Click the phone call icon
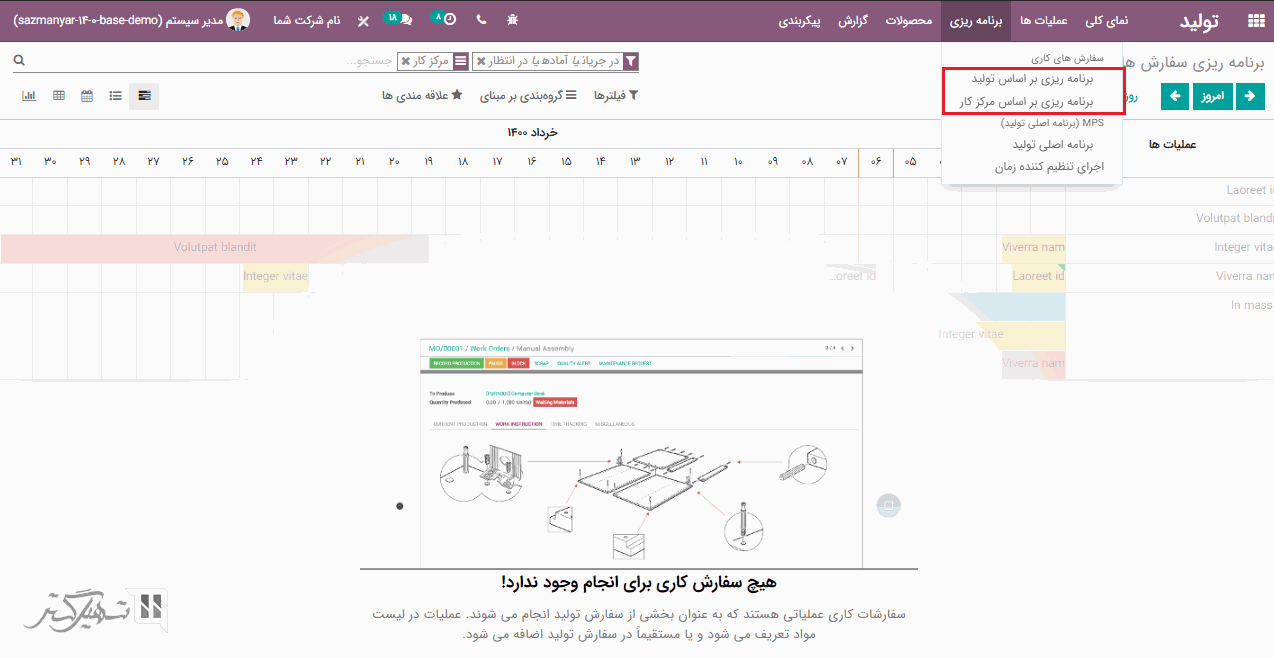This screenshot has height=658, width=1274. 481,20
